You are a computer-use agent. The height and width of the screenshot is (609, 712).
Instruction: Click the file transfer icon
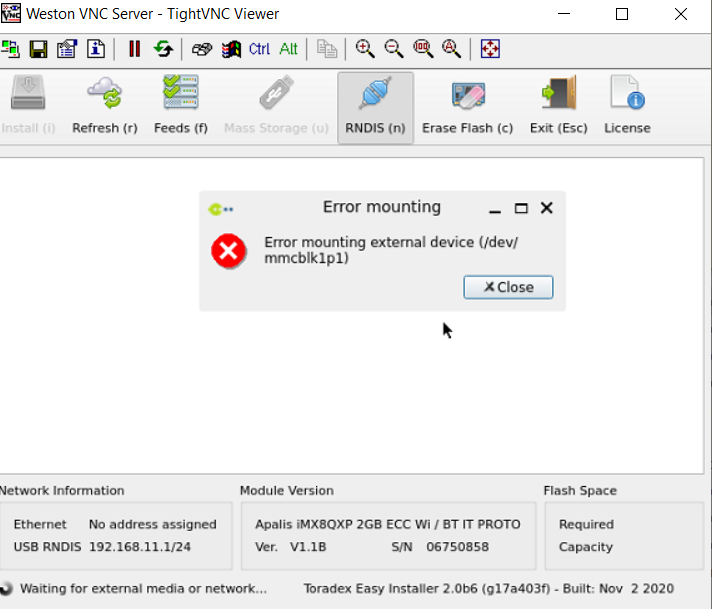[327, 49]
